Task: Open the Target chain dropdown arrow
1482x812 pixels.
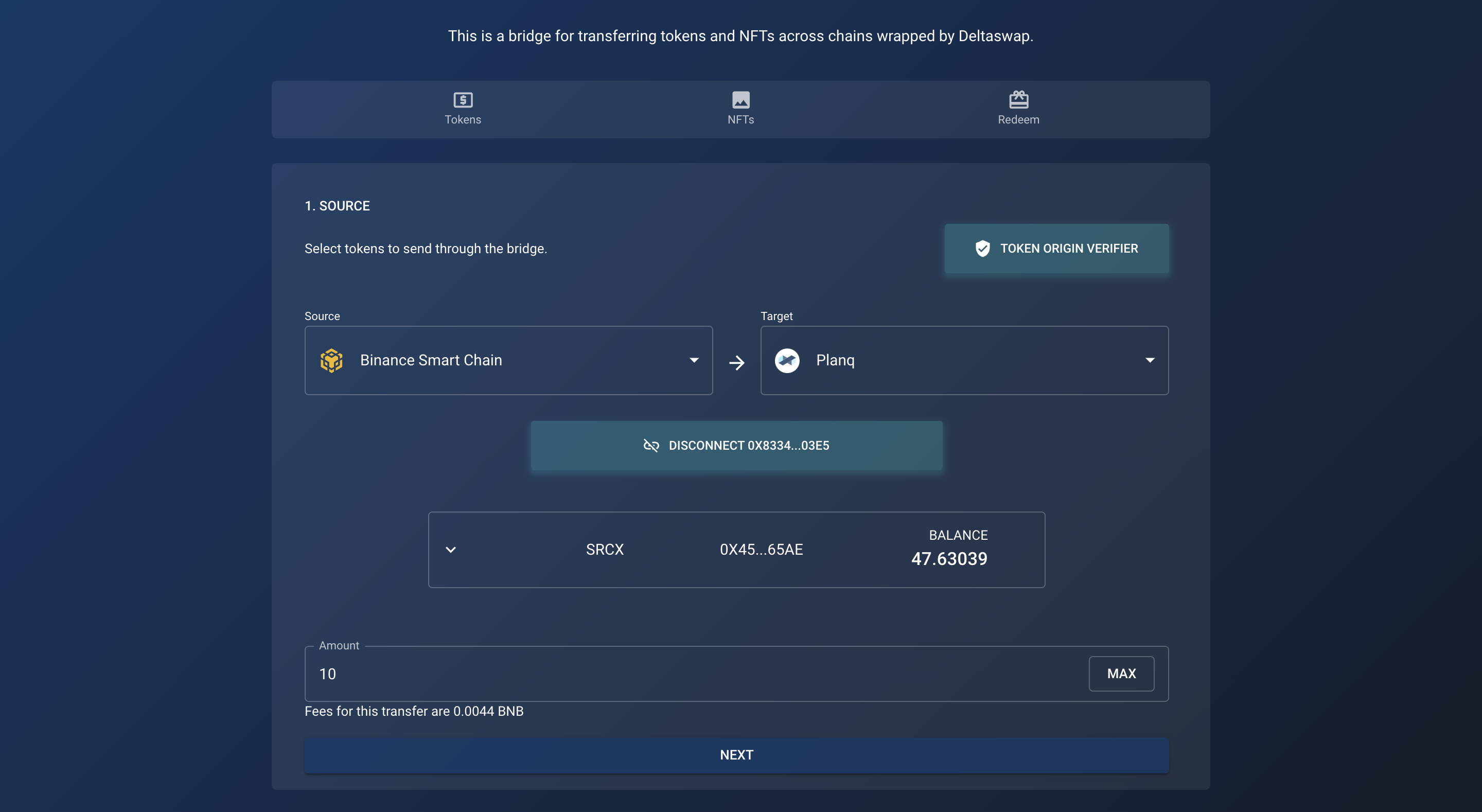Action: [1150, 360]
